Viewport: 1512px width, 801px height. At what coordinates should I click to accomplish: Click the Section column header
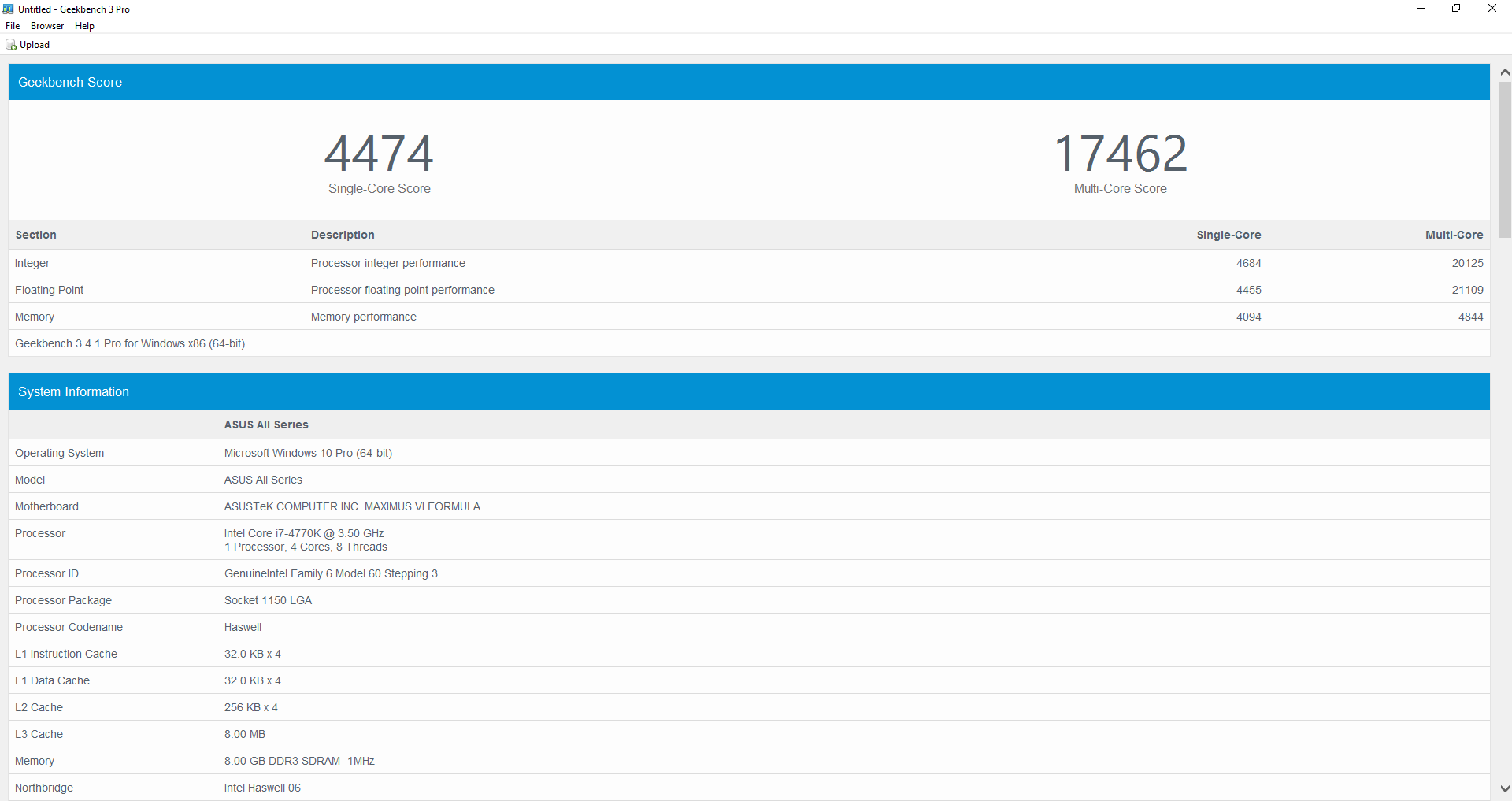tap(35, 235)
